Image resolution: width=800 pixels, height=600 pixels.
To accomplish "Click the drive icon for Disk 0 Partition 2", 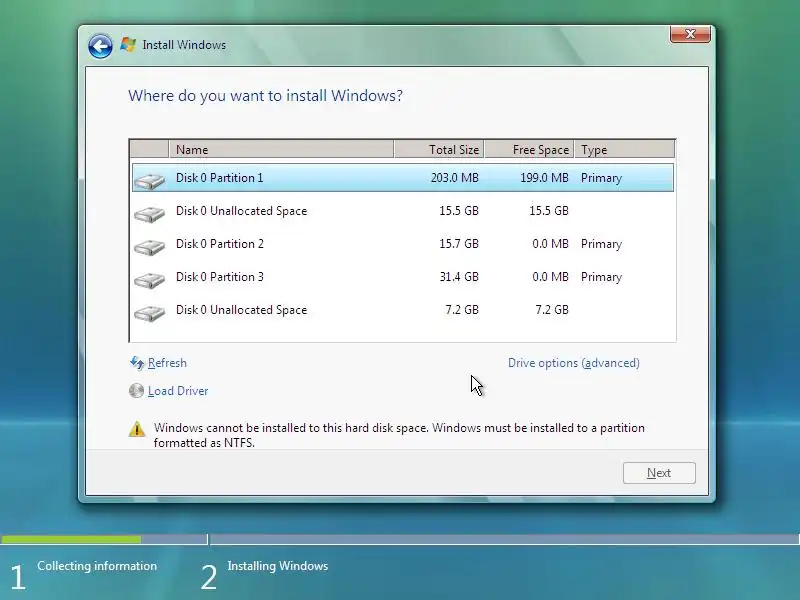I will pos(149,247).
